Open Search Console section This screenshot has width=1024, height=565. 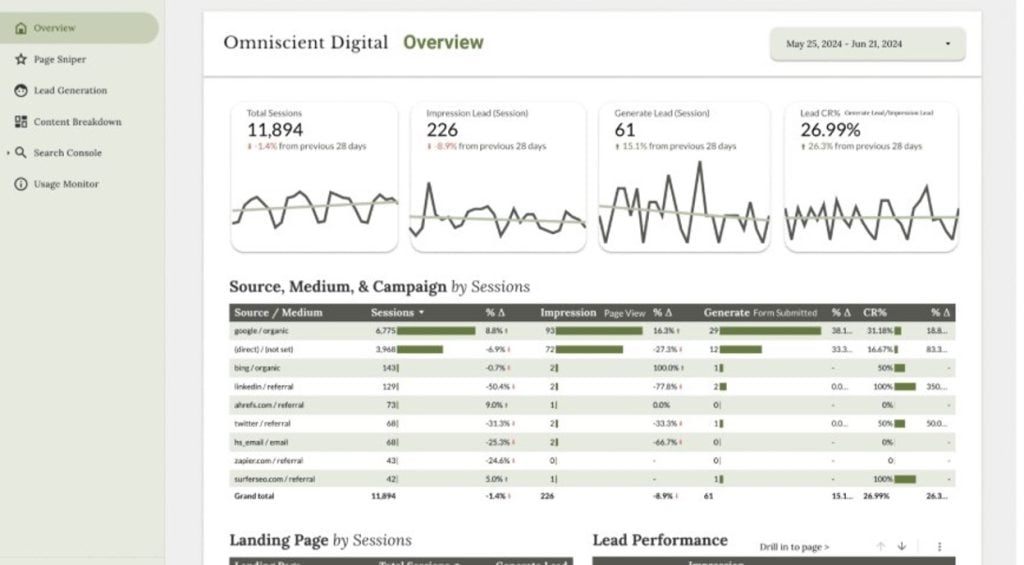[x=67, y=152]
